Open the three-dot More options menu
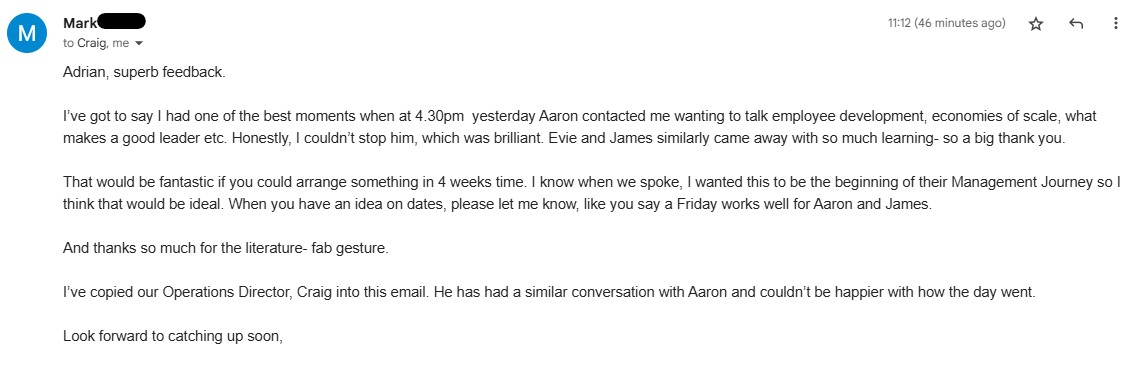Viewport: 1131px width, 367px height. pos(1116,24)
